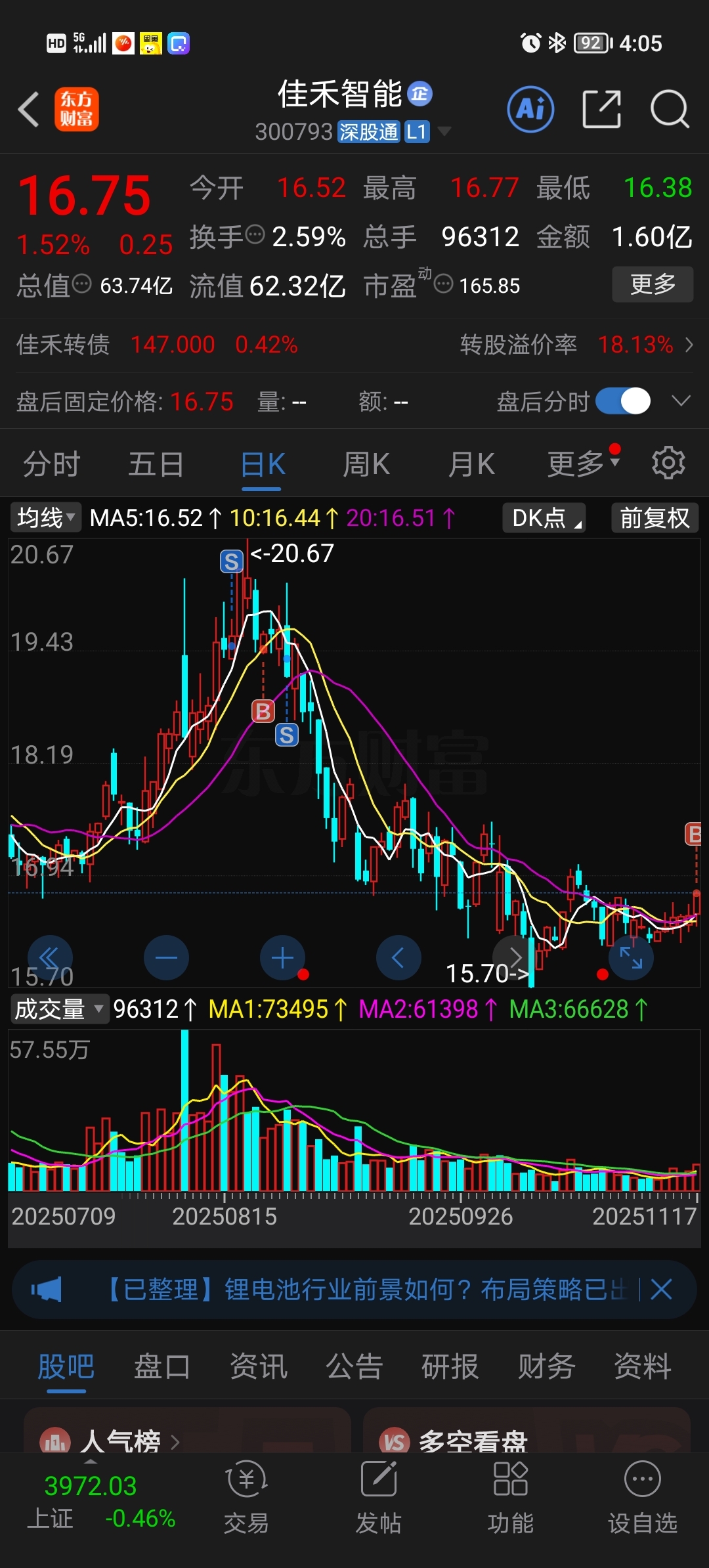The width and height of the screenshot is (709, 1568).
Task: Switch to 周K chart tab
Action: pos(366,464)
